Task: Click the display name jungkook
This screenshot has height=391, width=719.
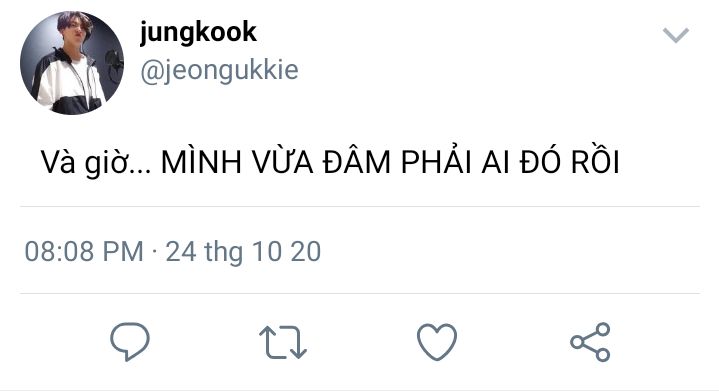Action: click(198, 33)
